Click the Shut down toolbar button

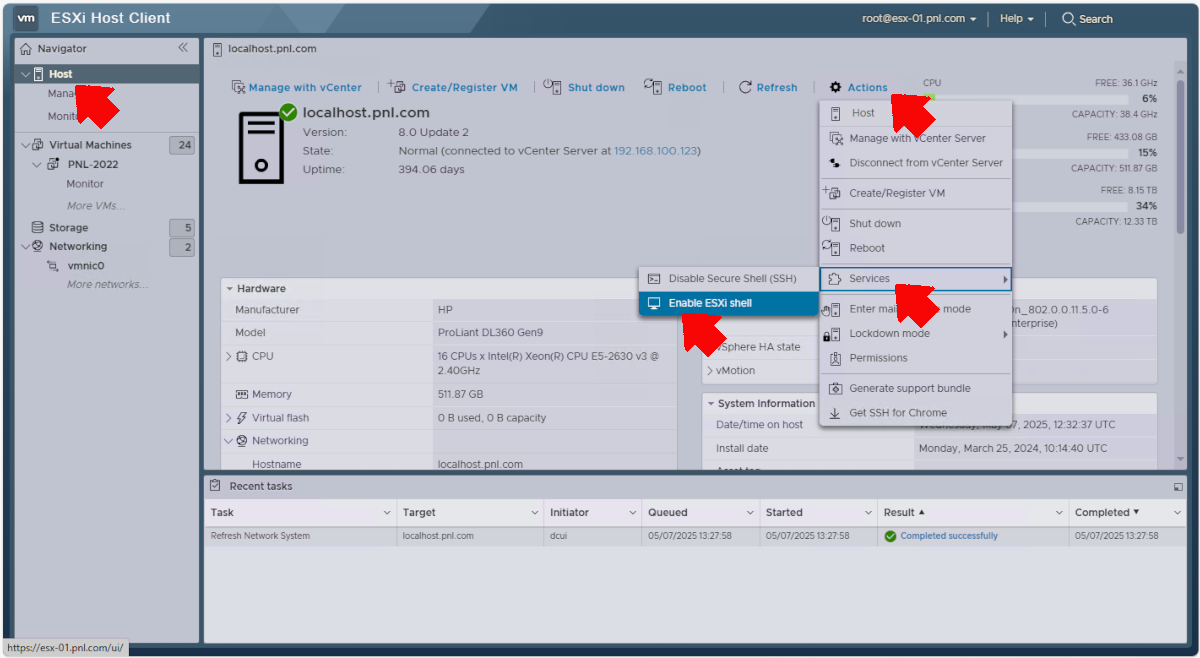(584, 87)
